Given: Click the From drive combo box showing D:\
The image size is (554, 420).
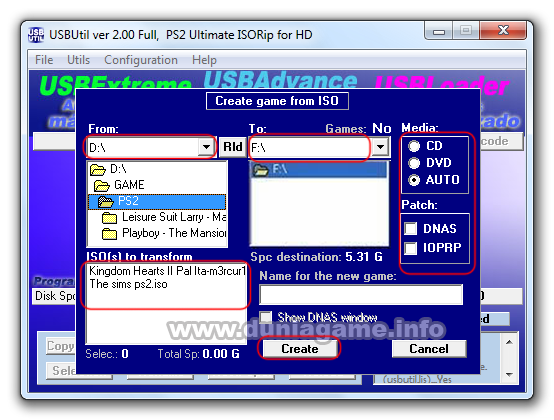Looking at the screenshot, I should click(x=151, y=147).
